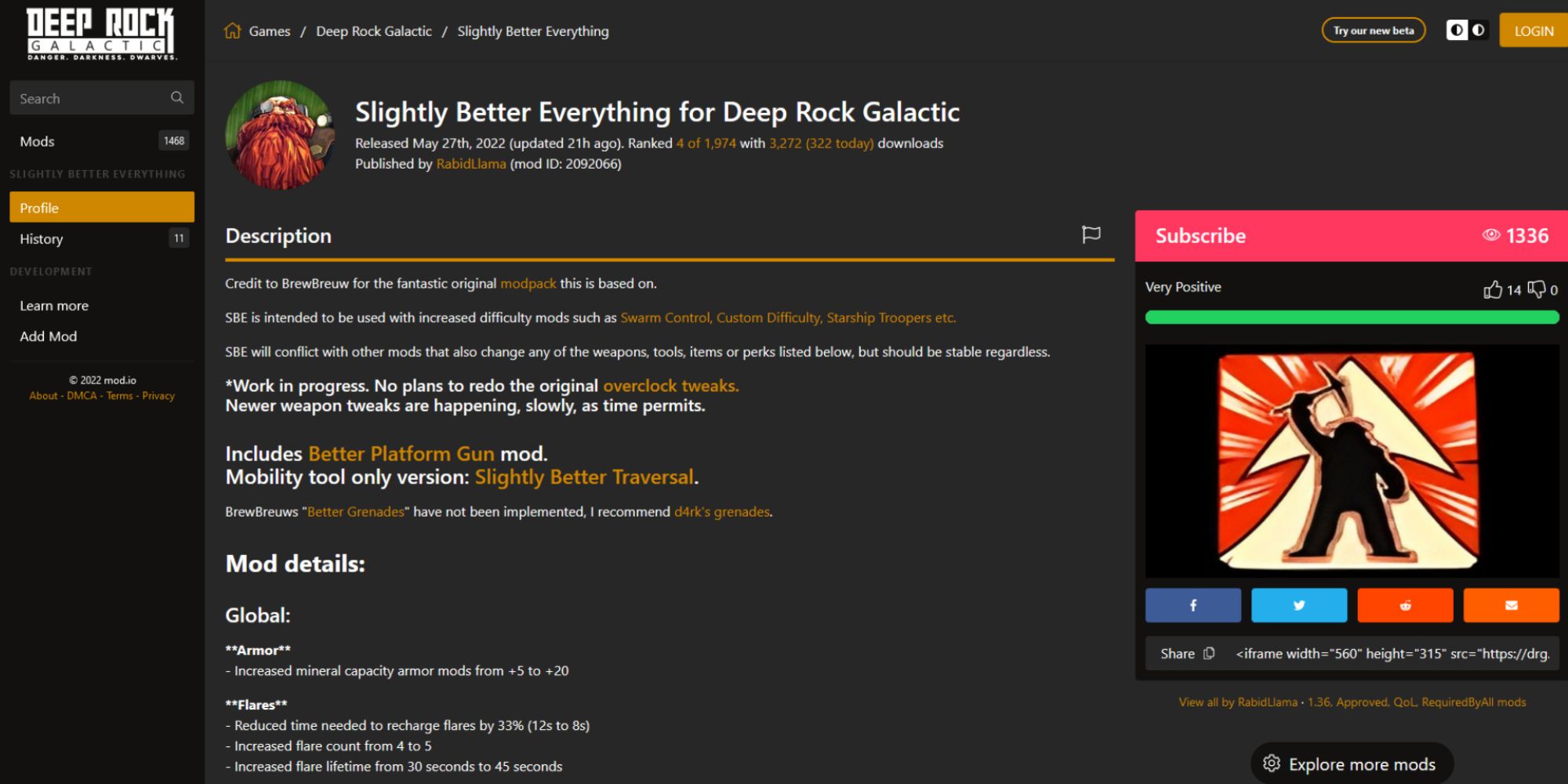Open d4rk's grenades link
The height and width of the screenshot is (784, 1568).
[722, 512]
